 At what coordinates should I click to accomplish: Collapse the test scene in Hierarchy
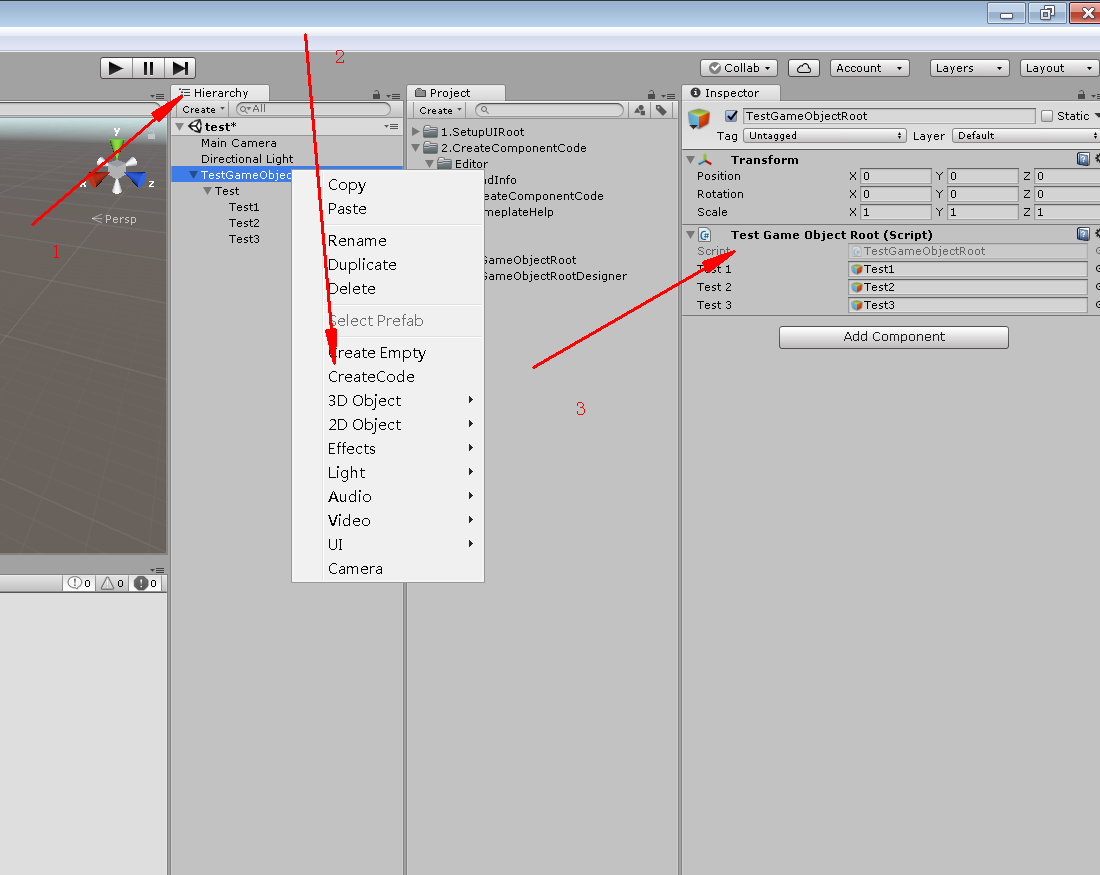(180, 127)
